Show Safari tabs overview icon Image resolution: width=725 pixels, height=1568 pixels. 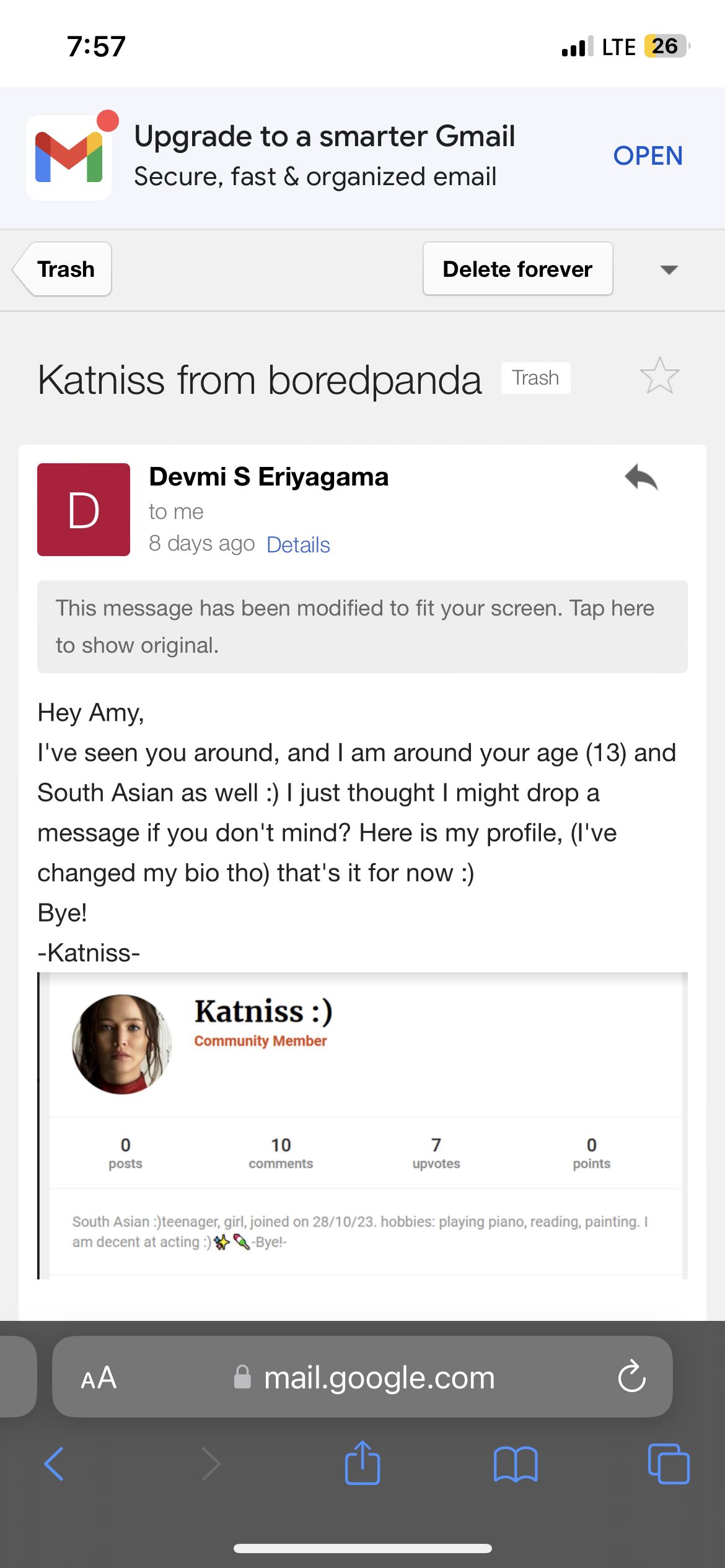(x=669, y=1463)
